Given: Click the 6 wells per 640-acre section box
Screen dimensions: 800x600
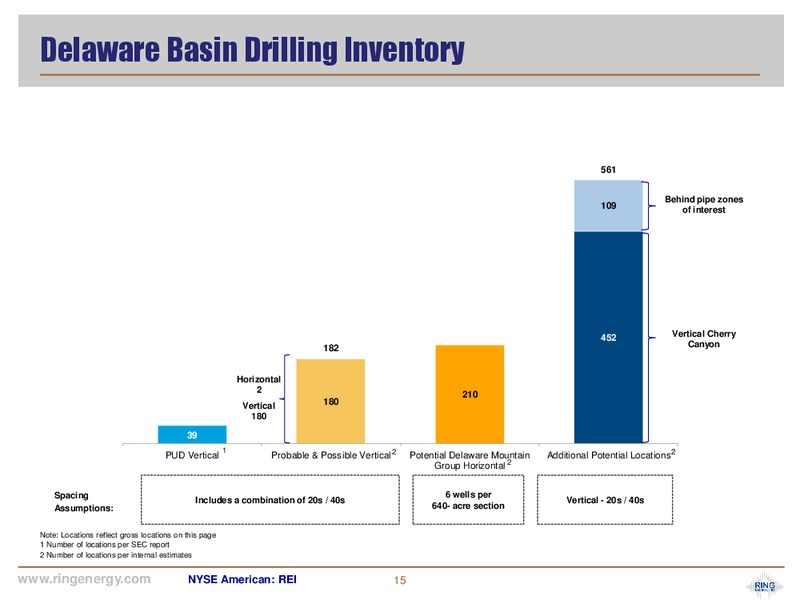Looking at the screenshot, I should [x=468, y=499].
